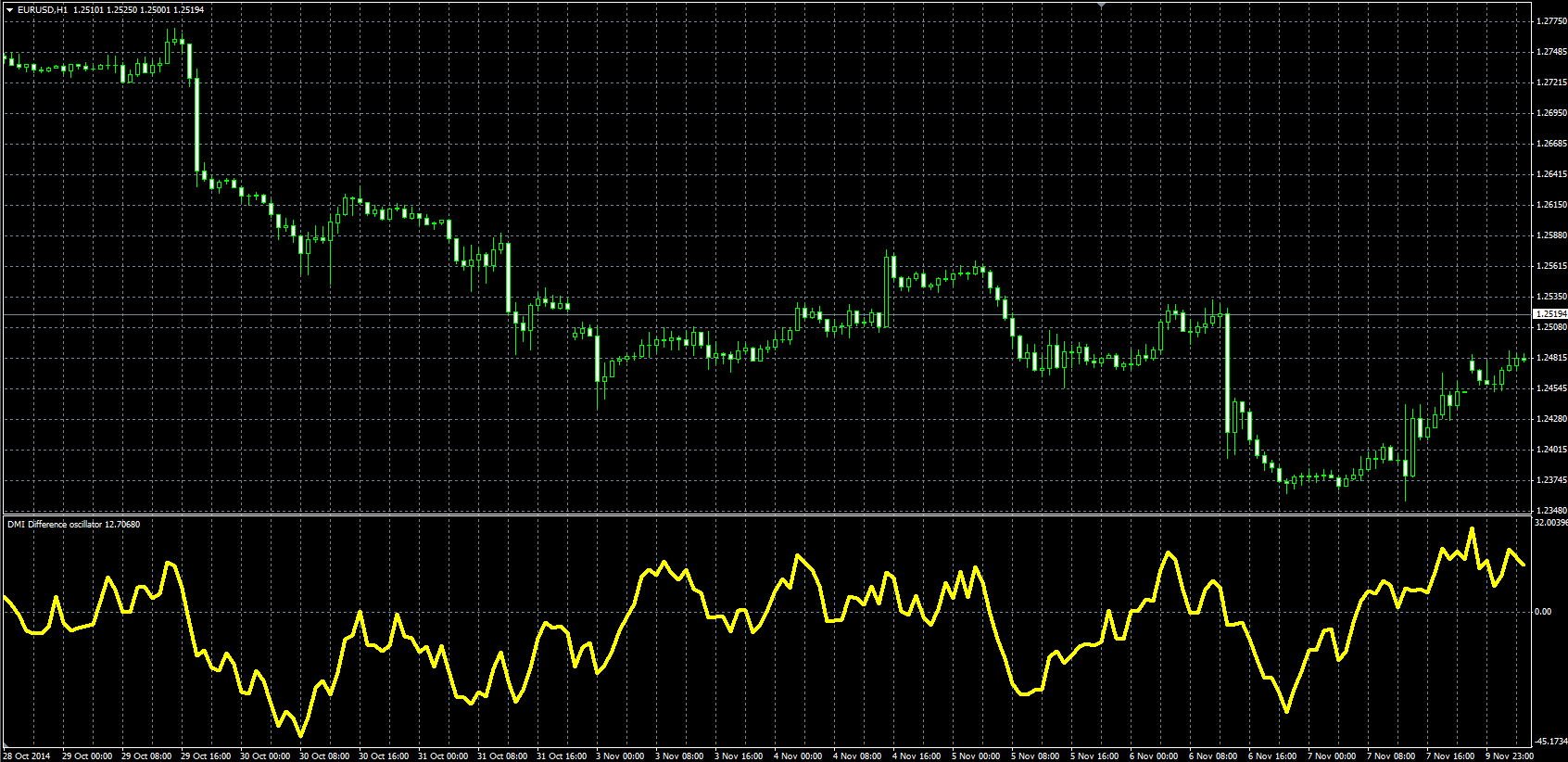Click the 0.00 oscillator scale level
This screenshot has height=762, width=1568.
coord(1543,611)
